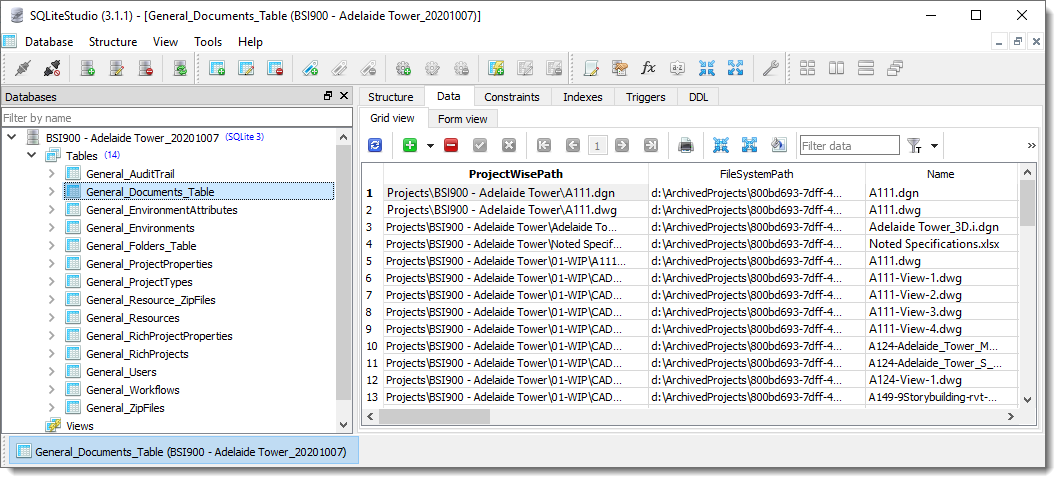1061x483 pixels.
Task: Click the Remove database icon
Action: 145,68
